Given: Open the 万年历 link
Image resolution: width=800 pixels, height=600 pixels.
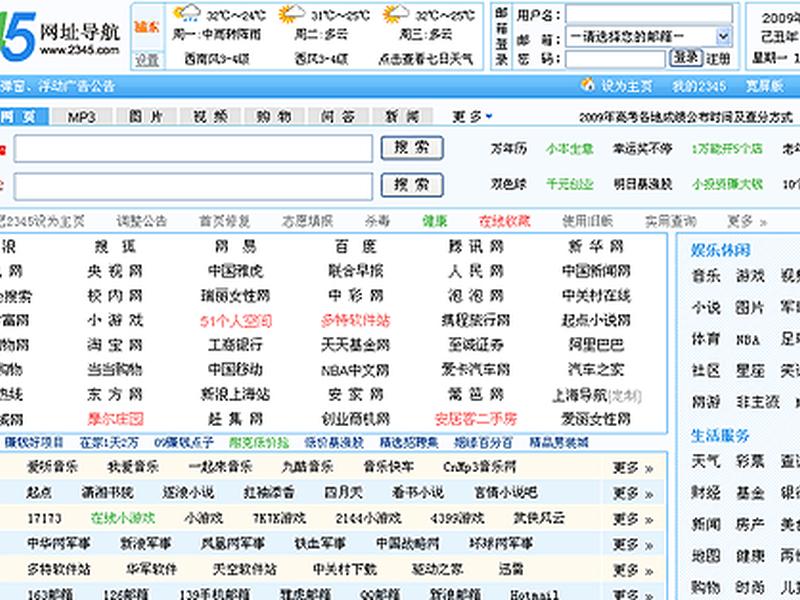Looking at the screenshot, I should [508, 148].
